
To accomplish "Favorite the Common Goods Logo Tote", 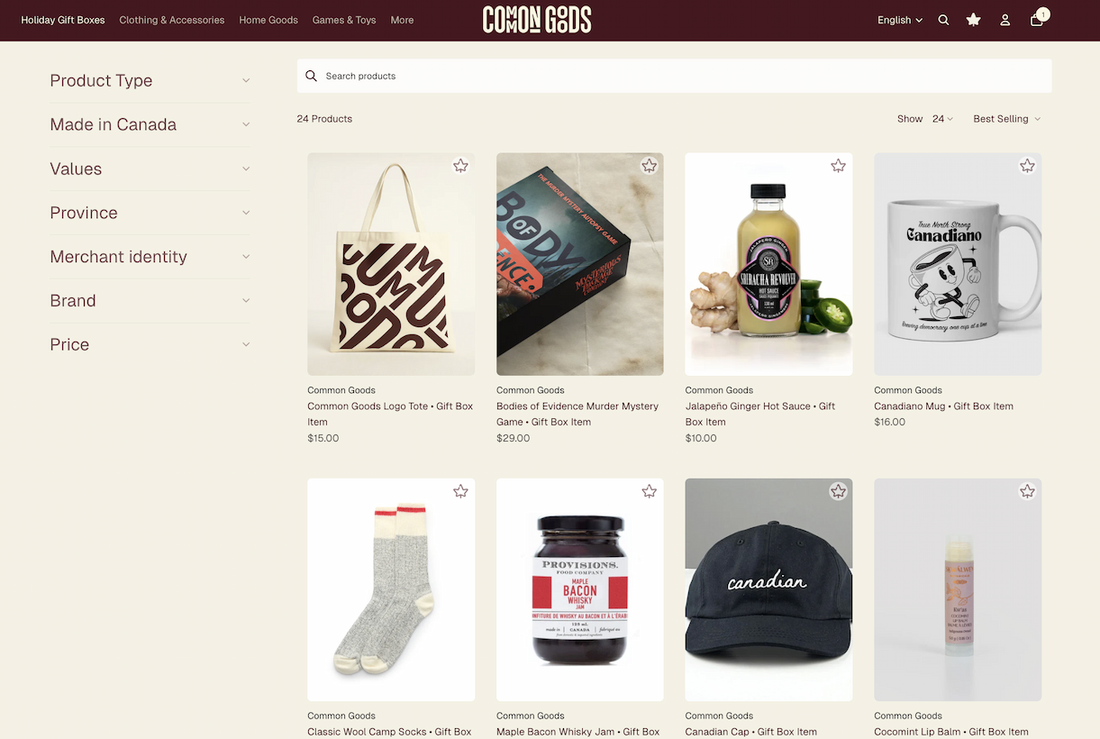I will (x=460, y=166).
